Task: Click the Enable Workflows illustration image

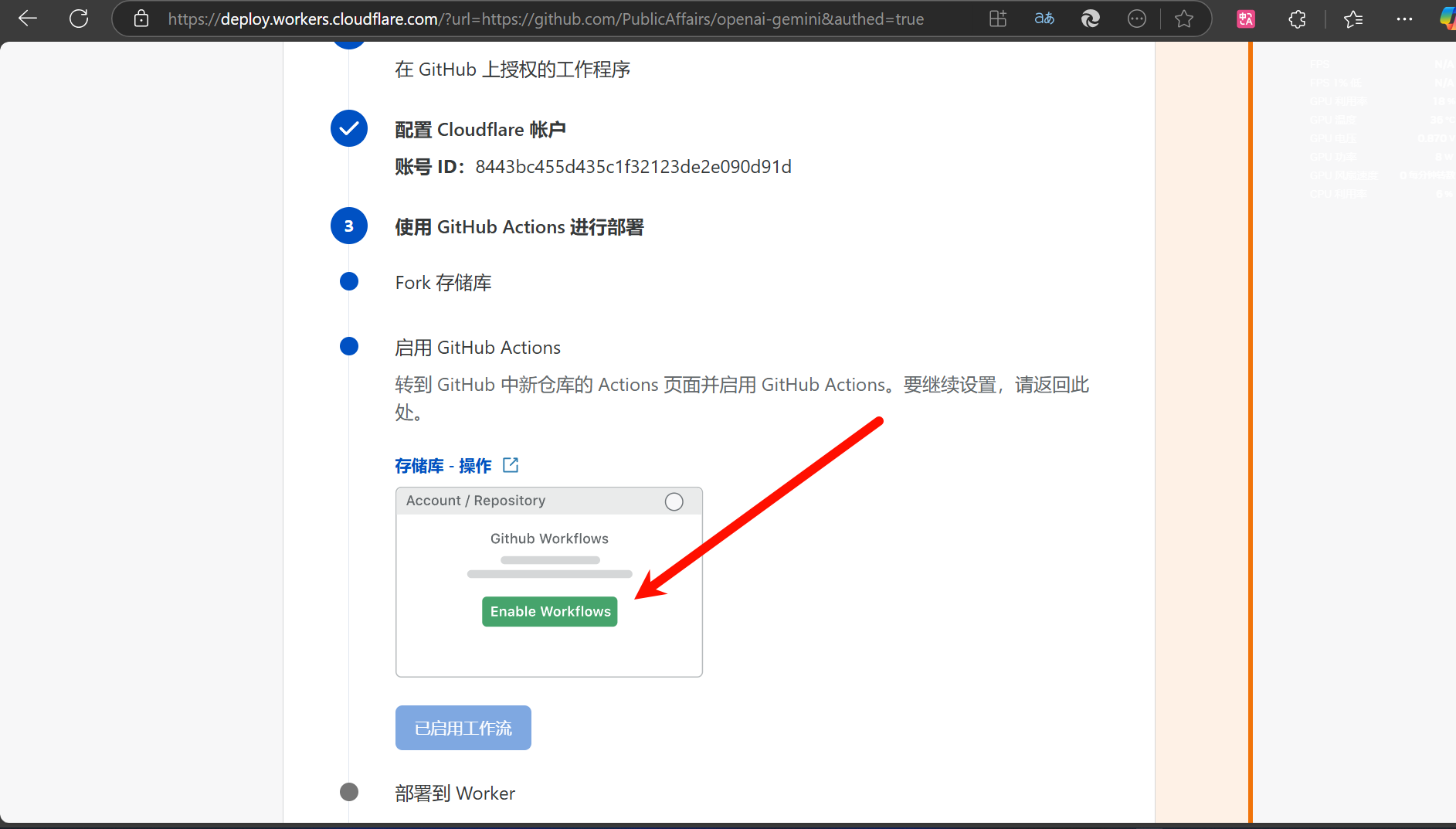Action: [x=549, y=582]
